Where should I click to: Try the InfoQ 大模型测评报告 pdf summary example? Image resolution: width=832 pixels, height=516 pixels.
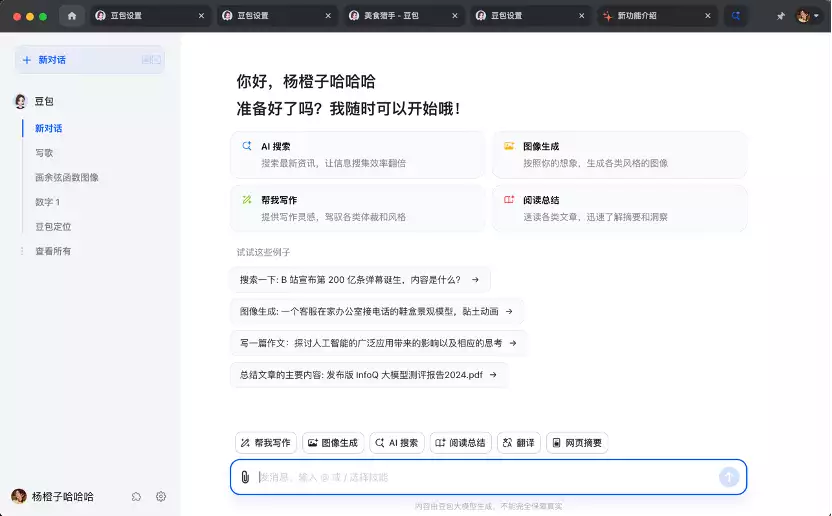coord(369,375)
